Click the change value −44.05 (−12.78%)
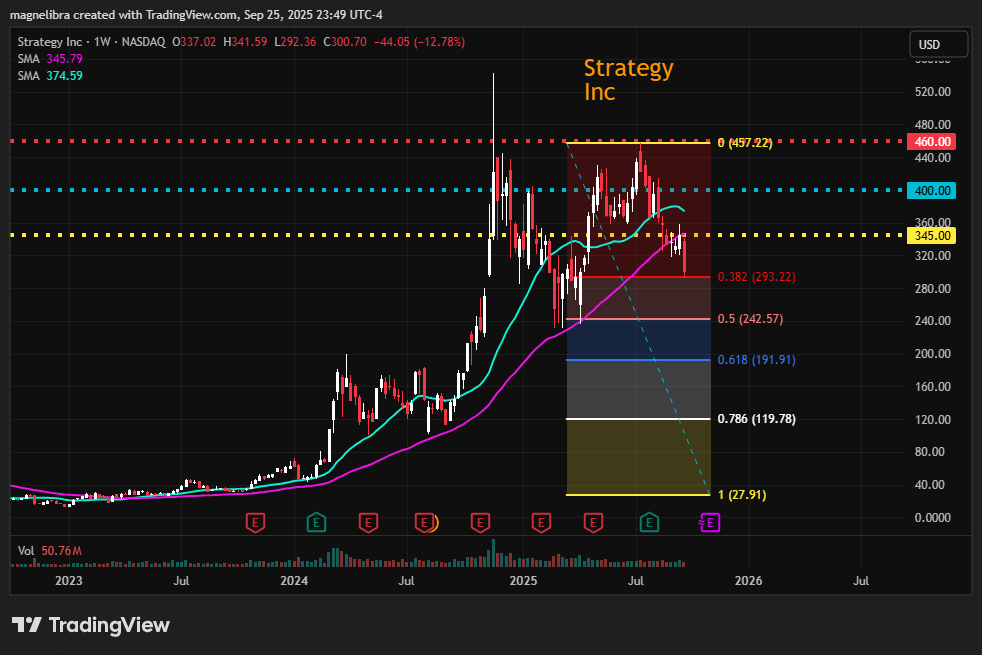The image size is (982, 655). 419,42
